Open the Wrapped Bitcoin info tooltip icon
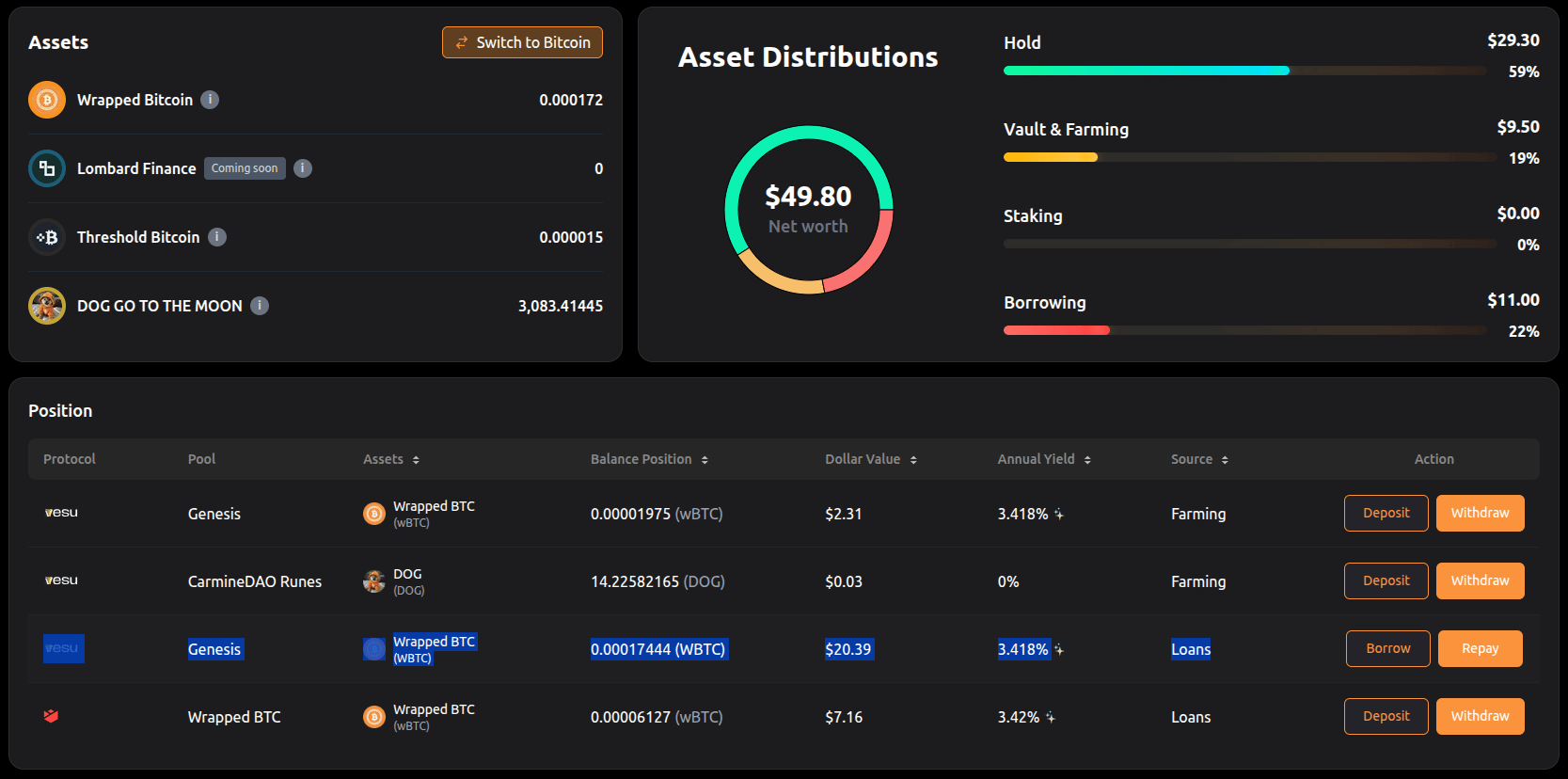The image size is (1568, 779). (210, 100)
